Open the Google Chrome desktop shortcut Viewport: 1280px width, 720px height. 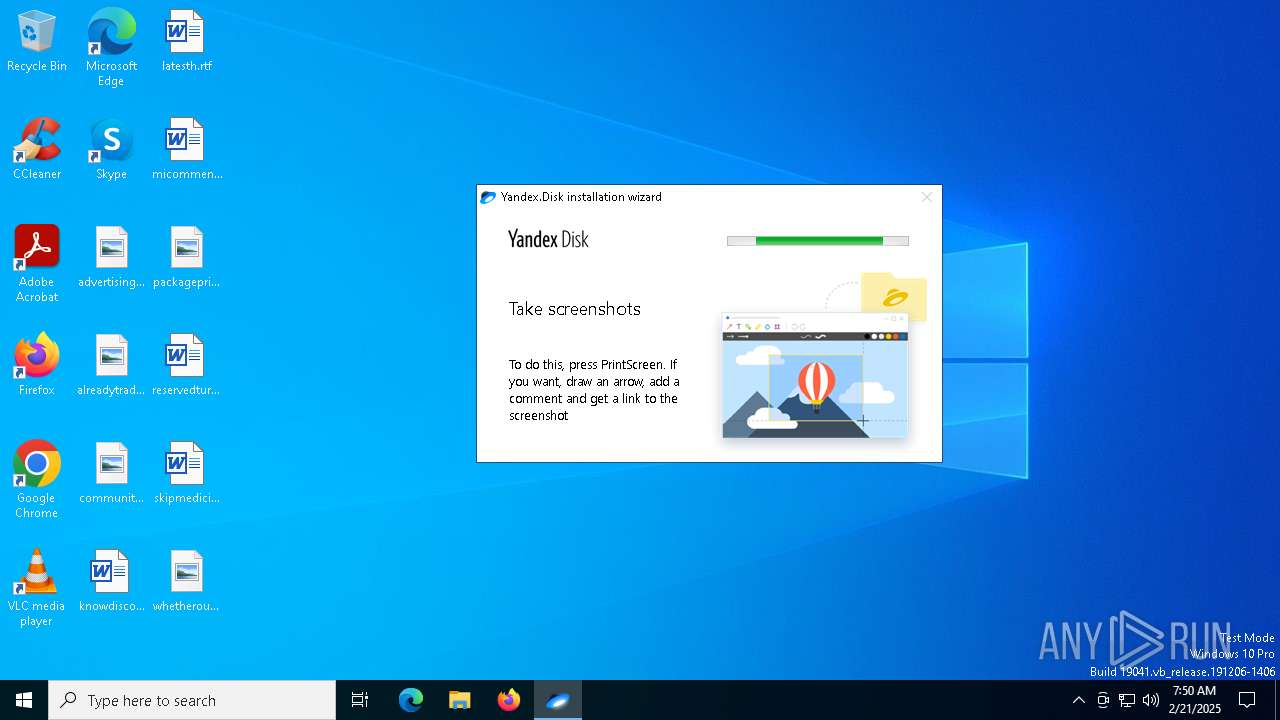(37, 480)
